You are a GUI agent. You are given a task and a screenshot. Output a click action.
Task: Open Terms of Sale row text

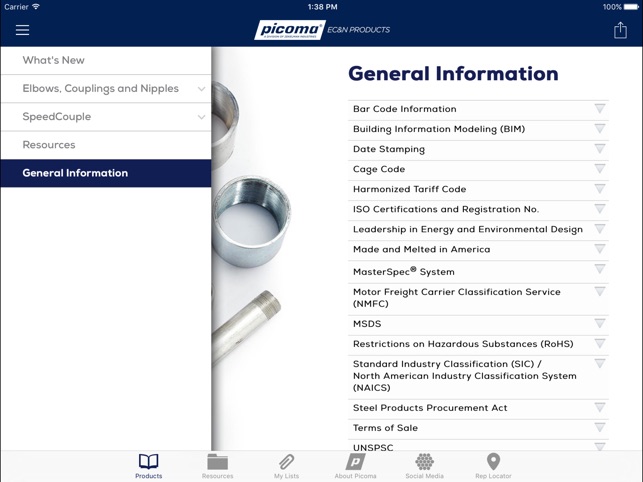[x=385, y=428]
